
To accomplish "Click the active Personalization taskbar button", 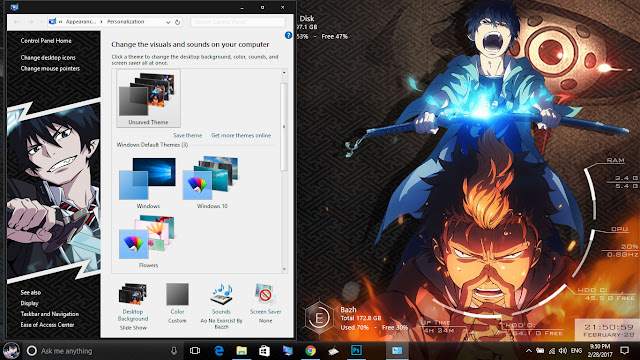I will point(397,351).
